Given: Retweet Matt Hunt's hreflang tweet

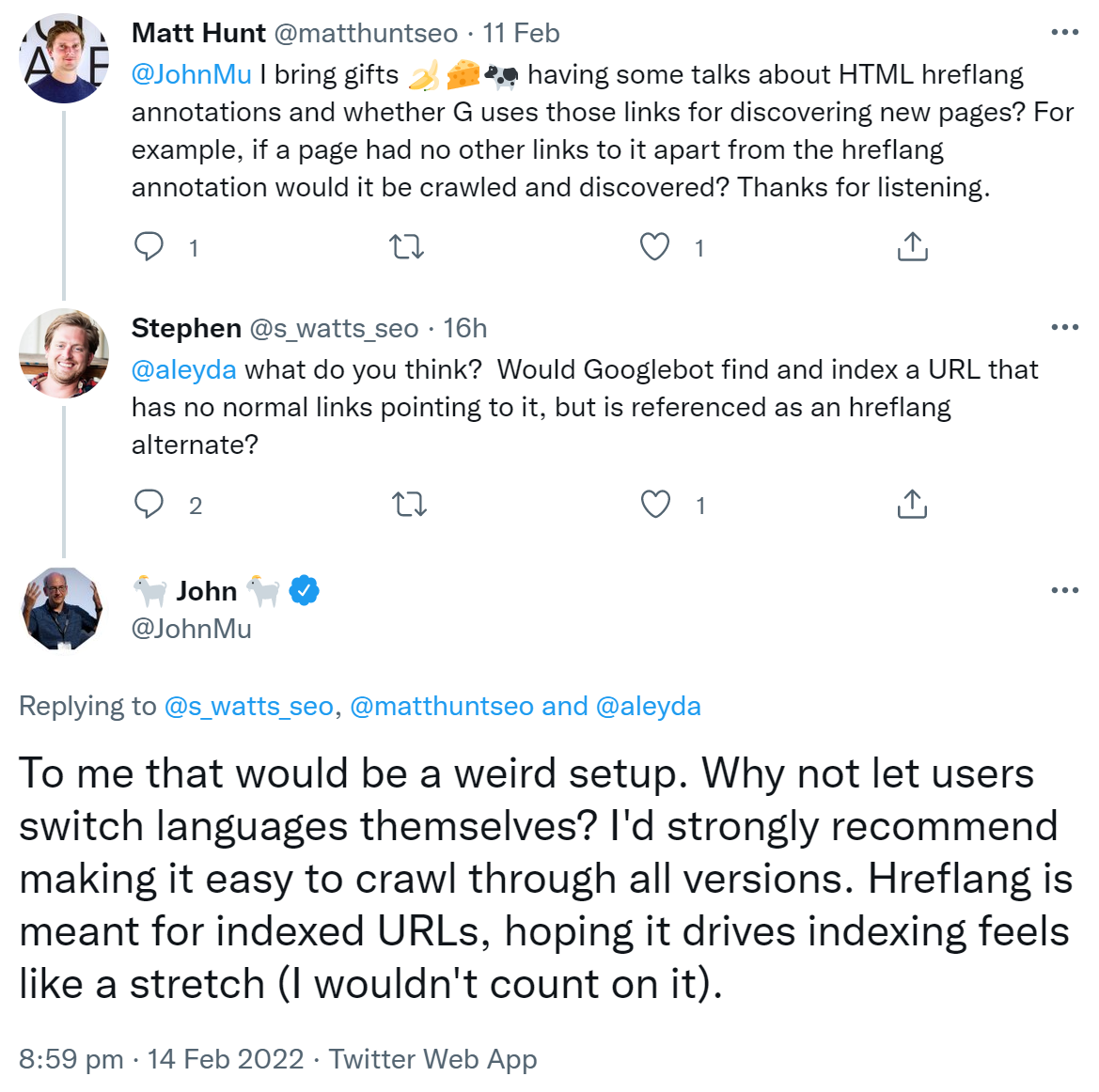Looking at the screenshot, I should coord(406,247).
